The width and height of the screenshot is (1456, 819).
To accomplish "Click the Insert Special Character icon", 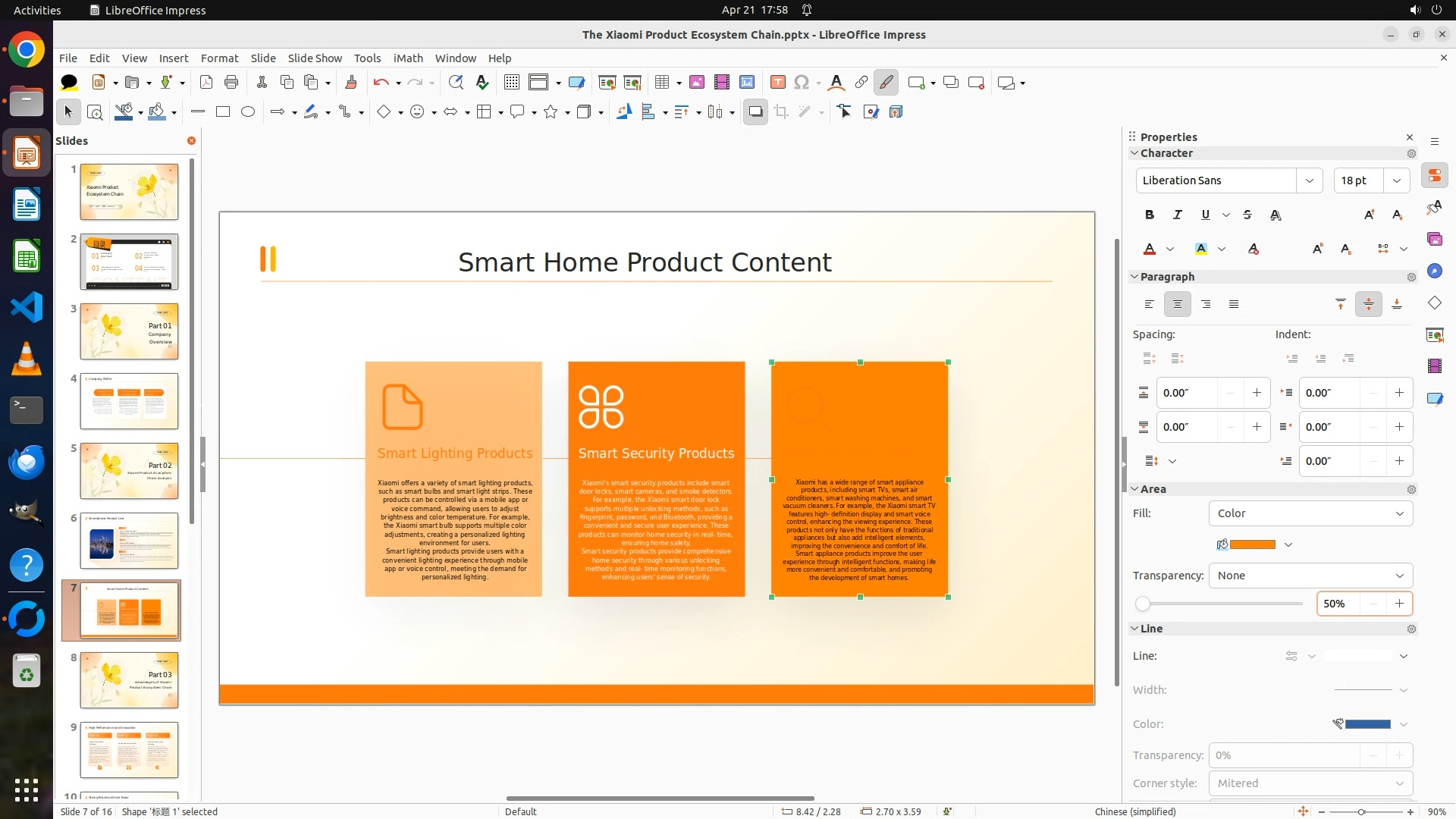I will (x=802, y=83).
